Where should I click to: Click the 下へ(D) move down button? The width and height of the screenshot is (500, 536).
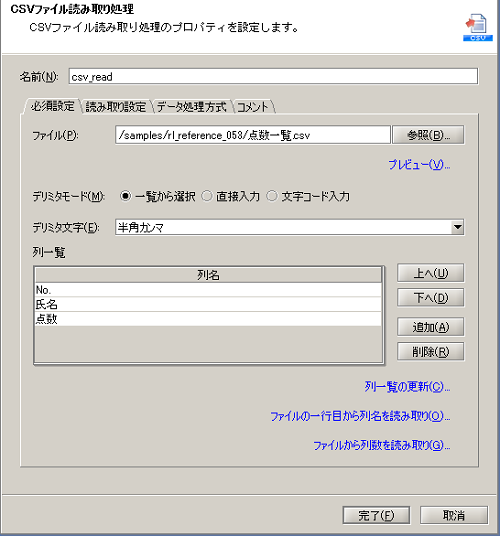[431, 298]
